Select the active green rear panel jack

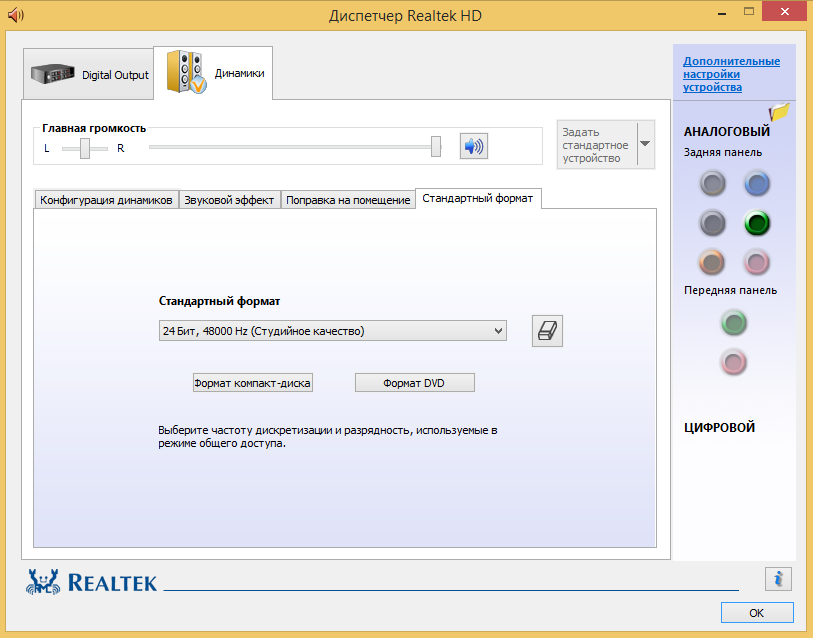point(756,224)
